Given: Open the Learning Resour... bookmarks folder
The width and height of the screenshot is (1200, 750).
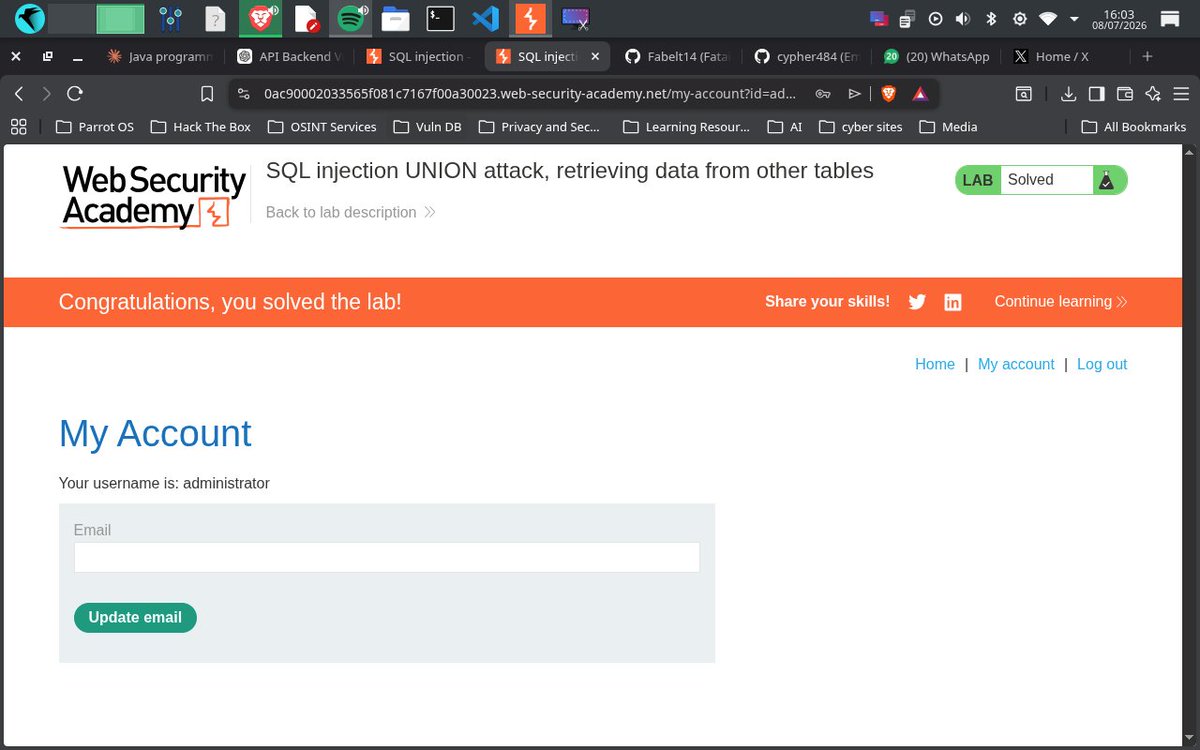Looking at the screenshot, I should (x=686, y=127).
